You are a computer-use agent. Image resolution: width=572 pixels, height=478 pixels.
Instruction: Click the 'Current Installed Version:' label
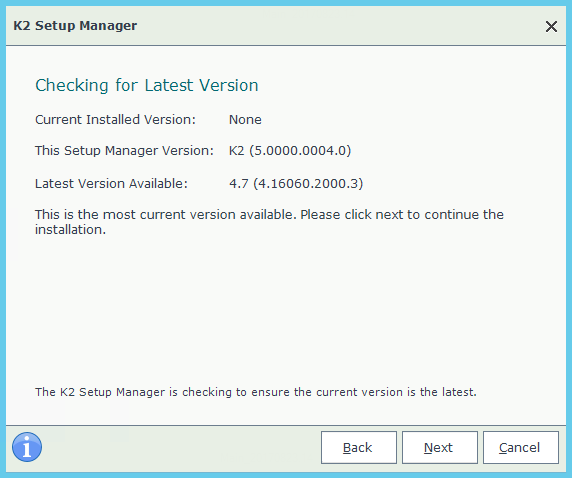pyautogui.click(x=115, y=120)
